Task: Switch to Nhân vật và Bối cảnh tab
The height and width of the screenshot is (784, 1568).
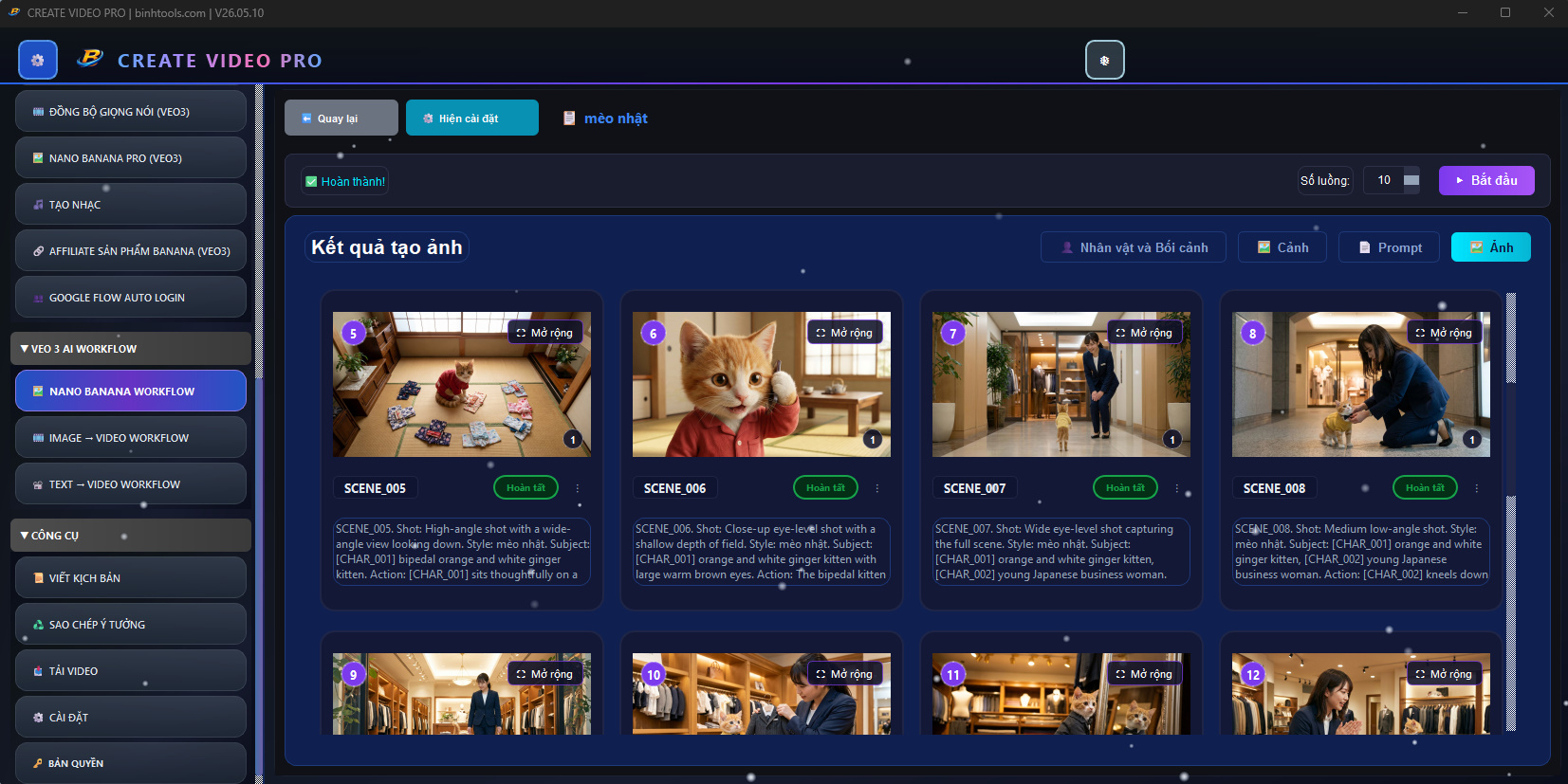Action: 1134,247
